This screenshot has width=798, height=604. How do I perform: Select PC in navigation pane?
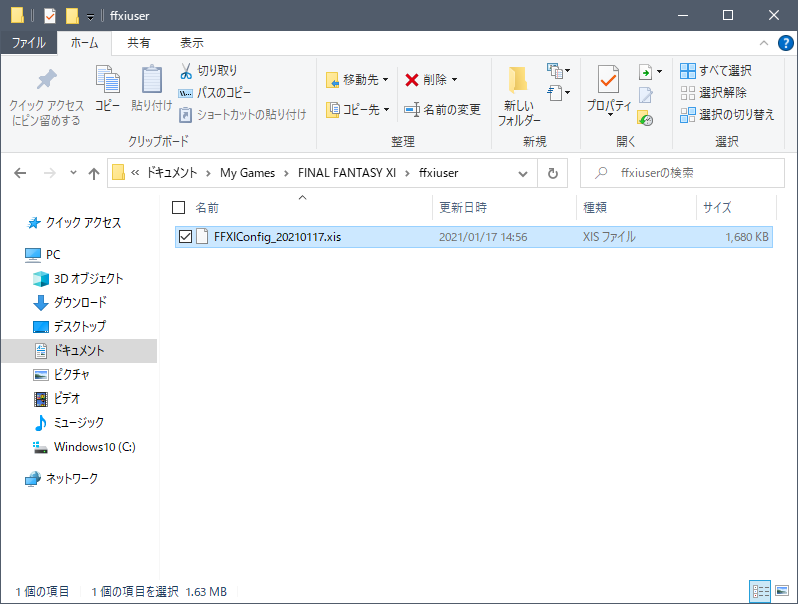[43, 254]
